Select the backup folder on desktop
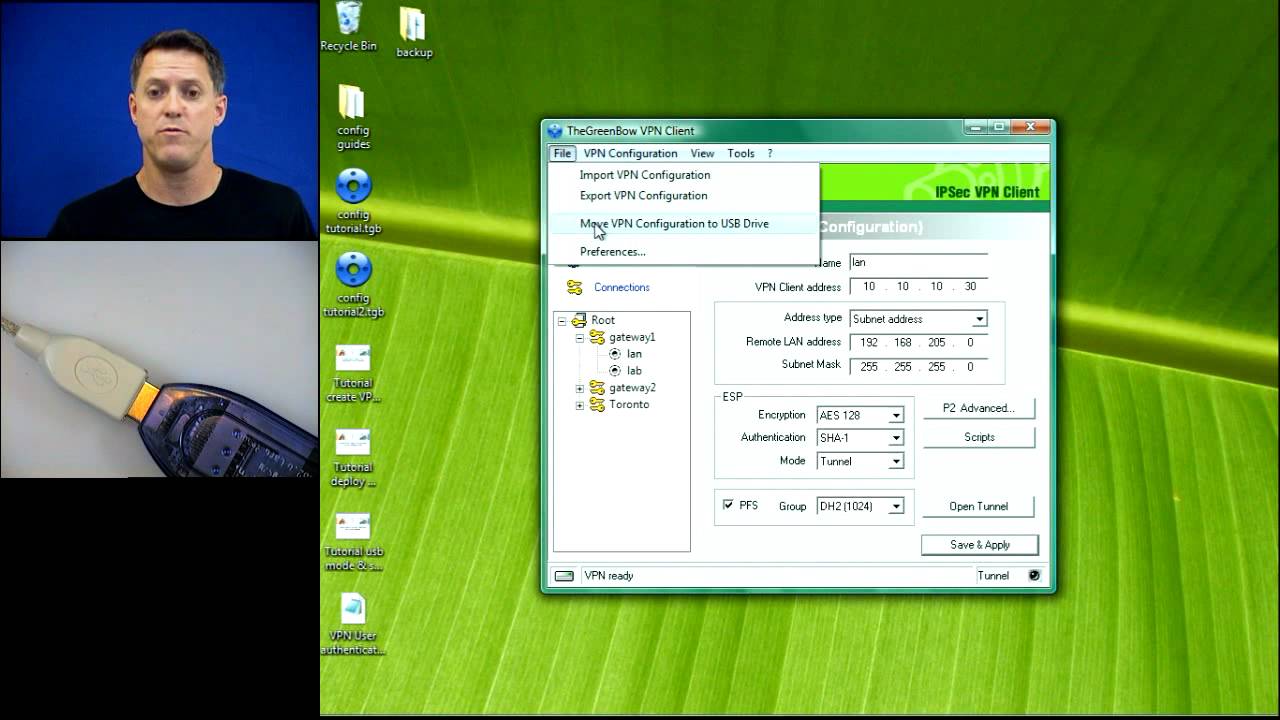The image size is (1280, 720). pos(413,33)
